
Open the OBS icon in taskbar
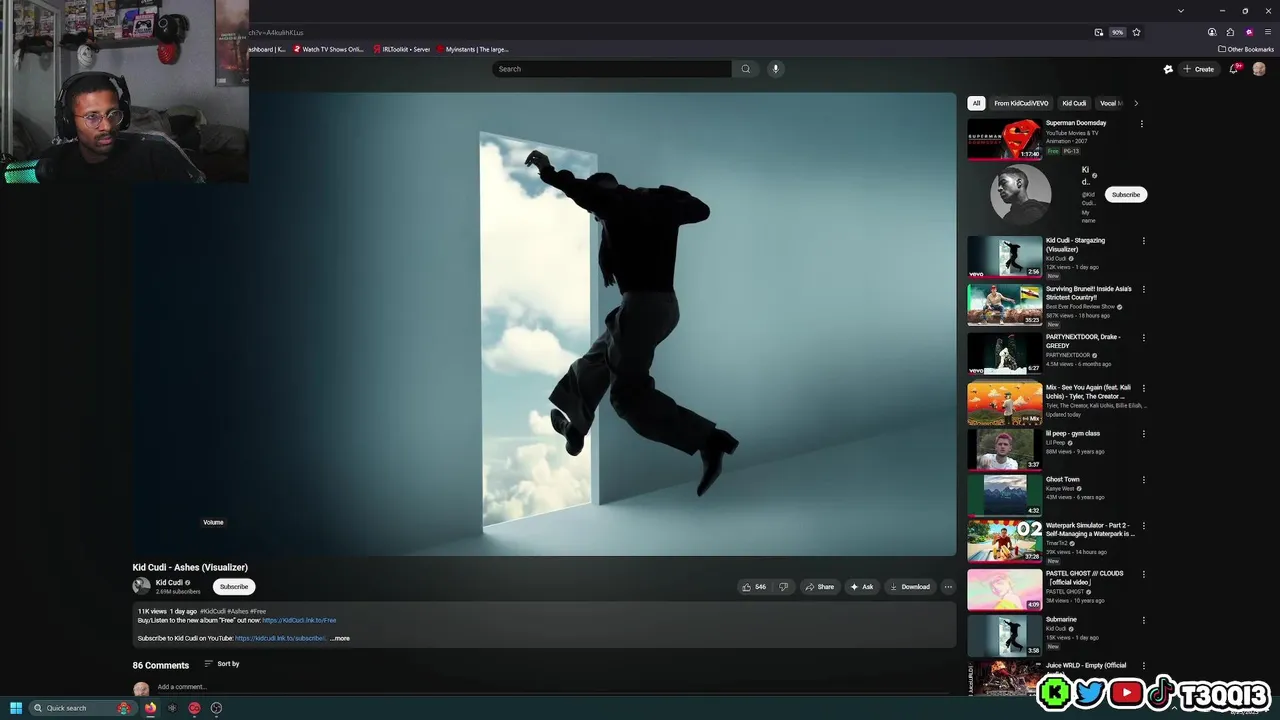point(216,708)
